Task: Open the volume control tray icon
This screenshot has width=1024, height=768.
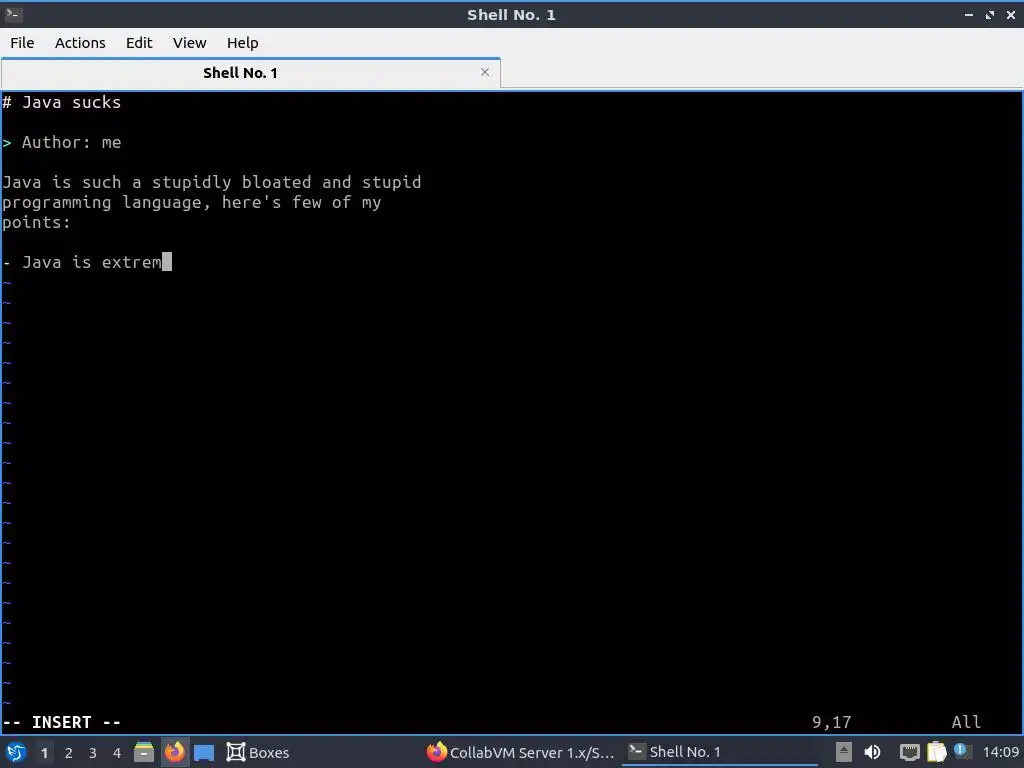Action: tap(872, 752)
